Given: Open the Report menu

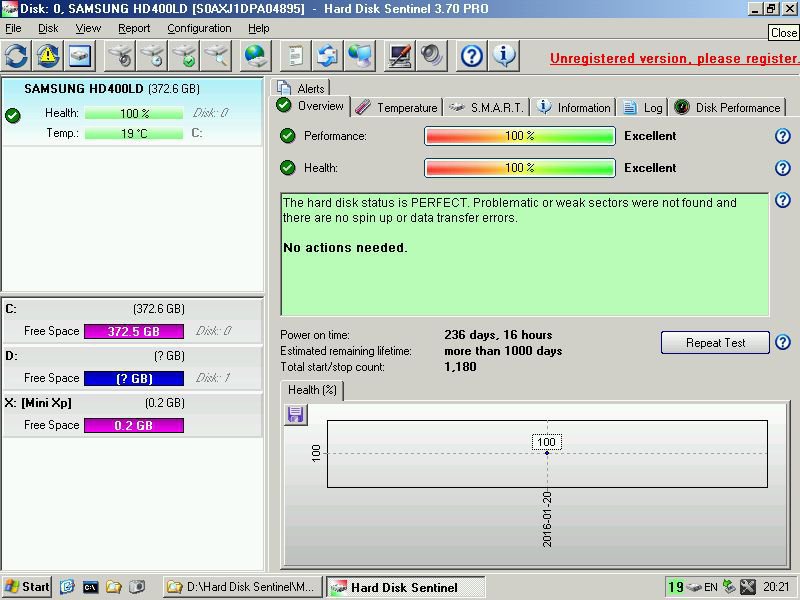Looking at the screenshot, I should click(x=134, y=29).
